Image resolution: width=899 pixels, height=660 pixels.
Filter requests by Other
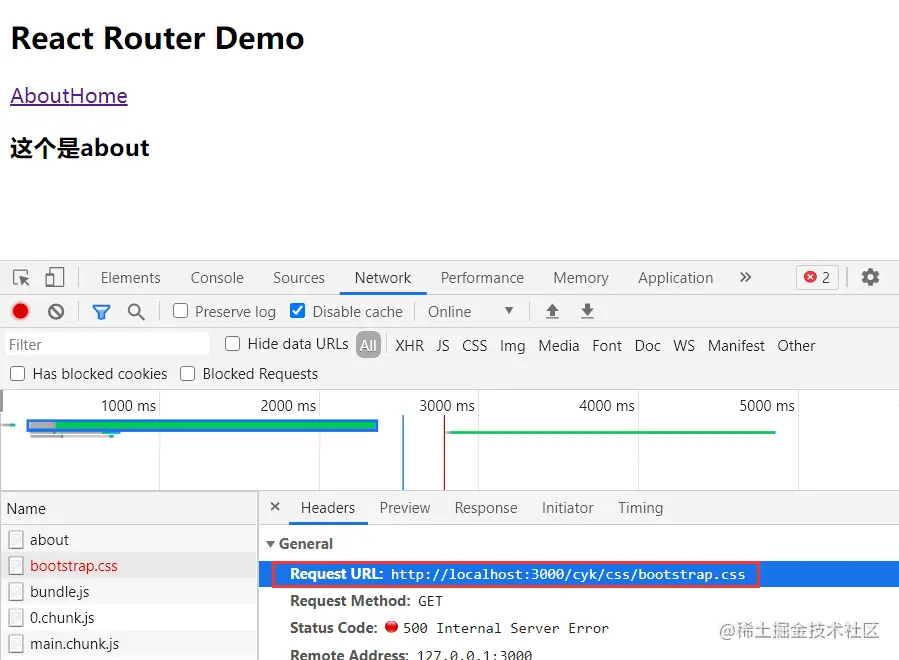click(x=796, y=346)
